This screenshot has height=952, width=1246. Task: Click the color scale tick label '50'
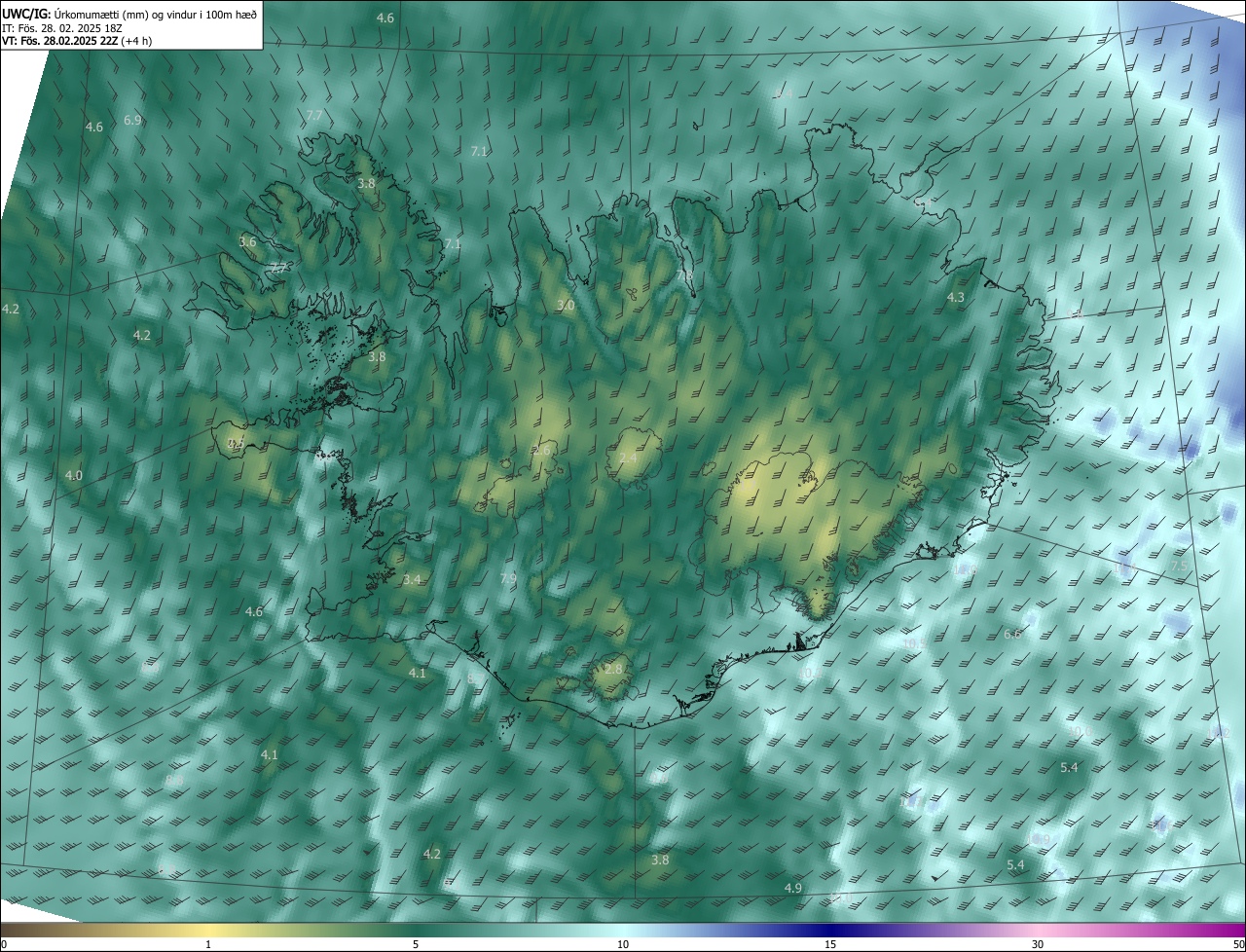coord(1238,944)
